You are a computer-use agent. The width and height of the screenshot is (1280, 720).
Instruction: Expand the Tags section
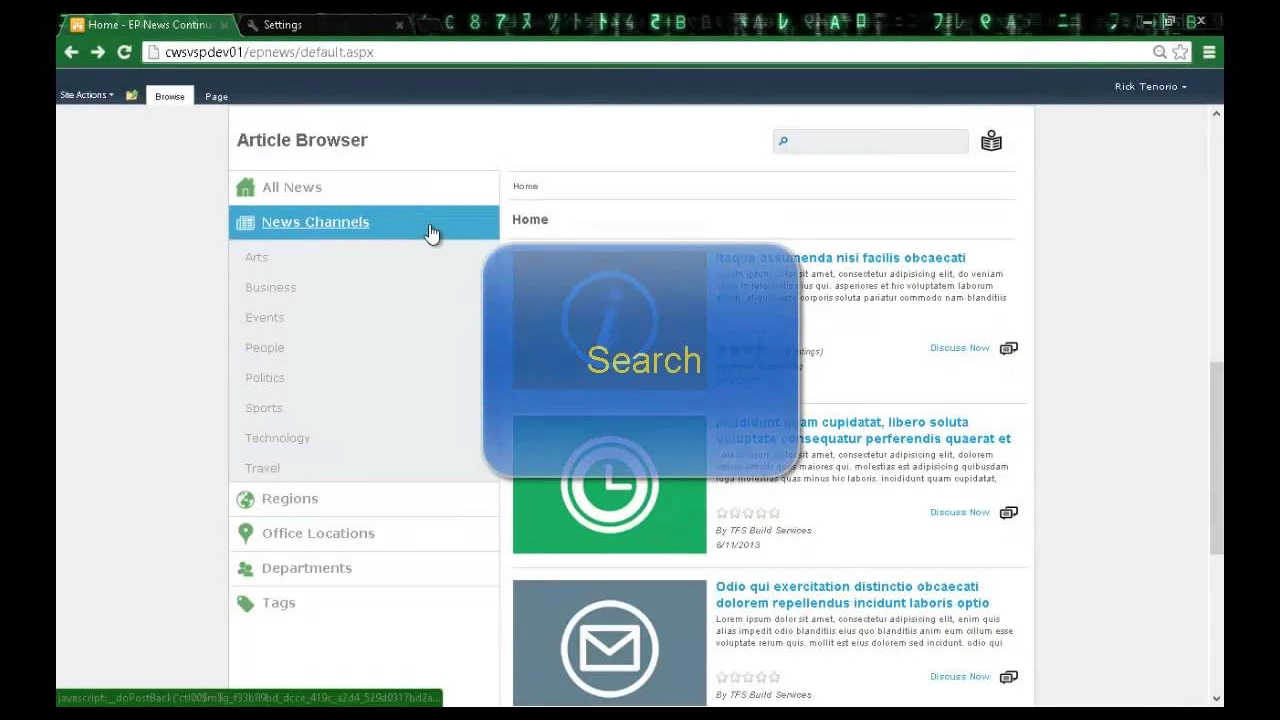[x=364, y=603]
